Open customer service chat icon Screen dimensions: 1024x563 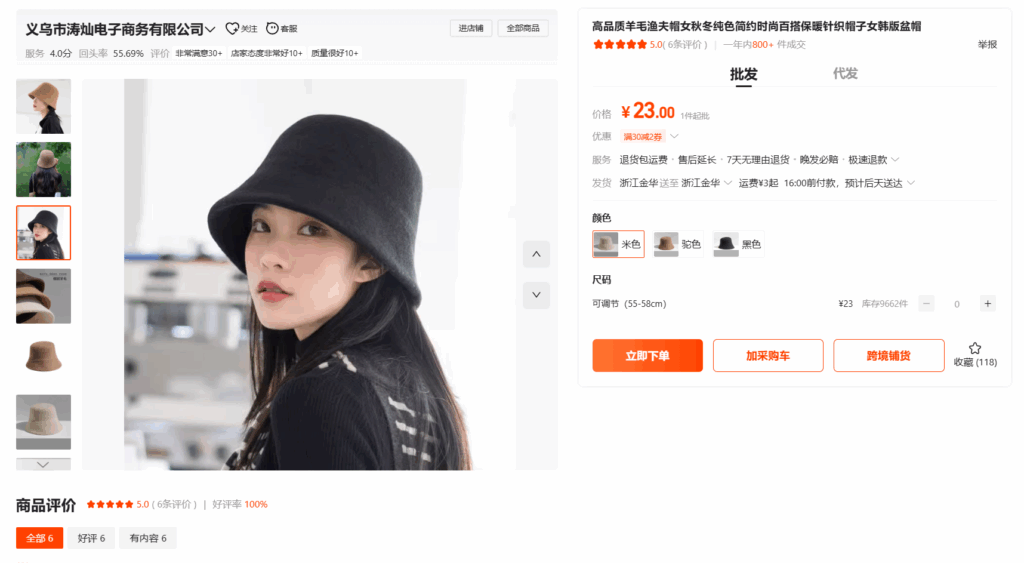tap(272, 28)
